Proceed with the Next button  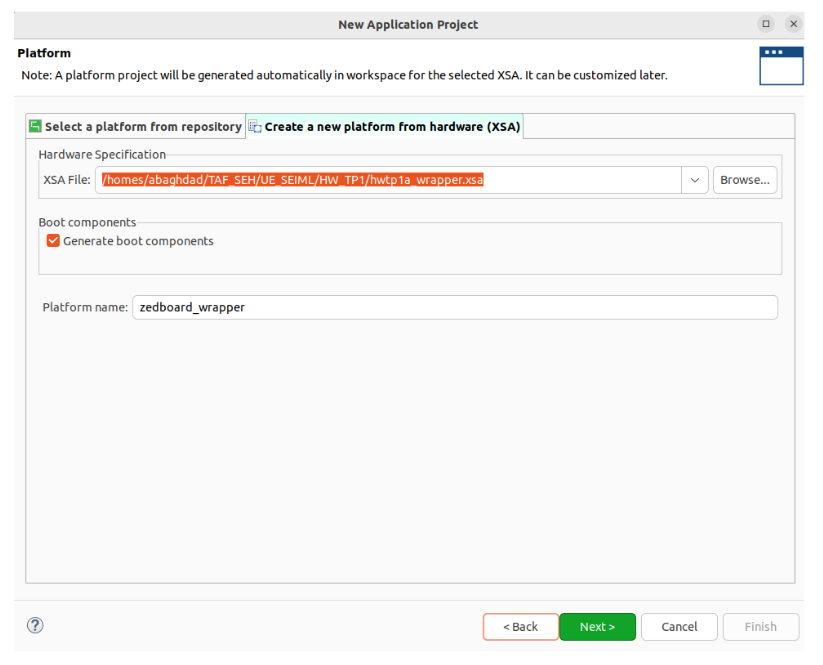(x=597, y=627)
